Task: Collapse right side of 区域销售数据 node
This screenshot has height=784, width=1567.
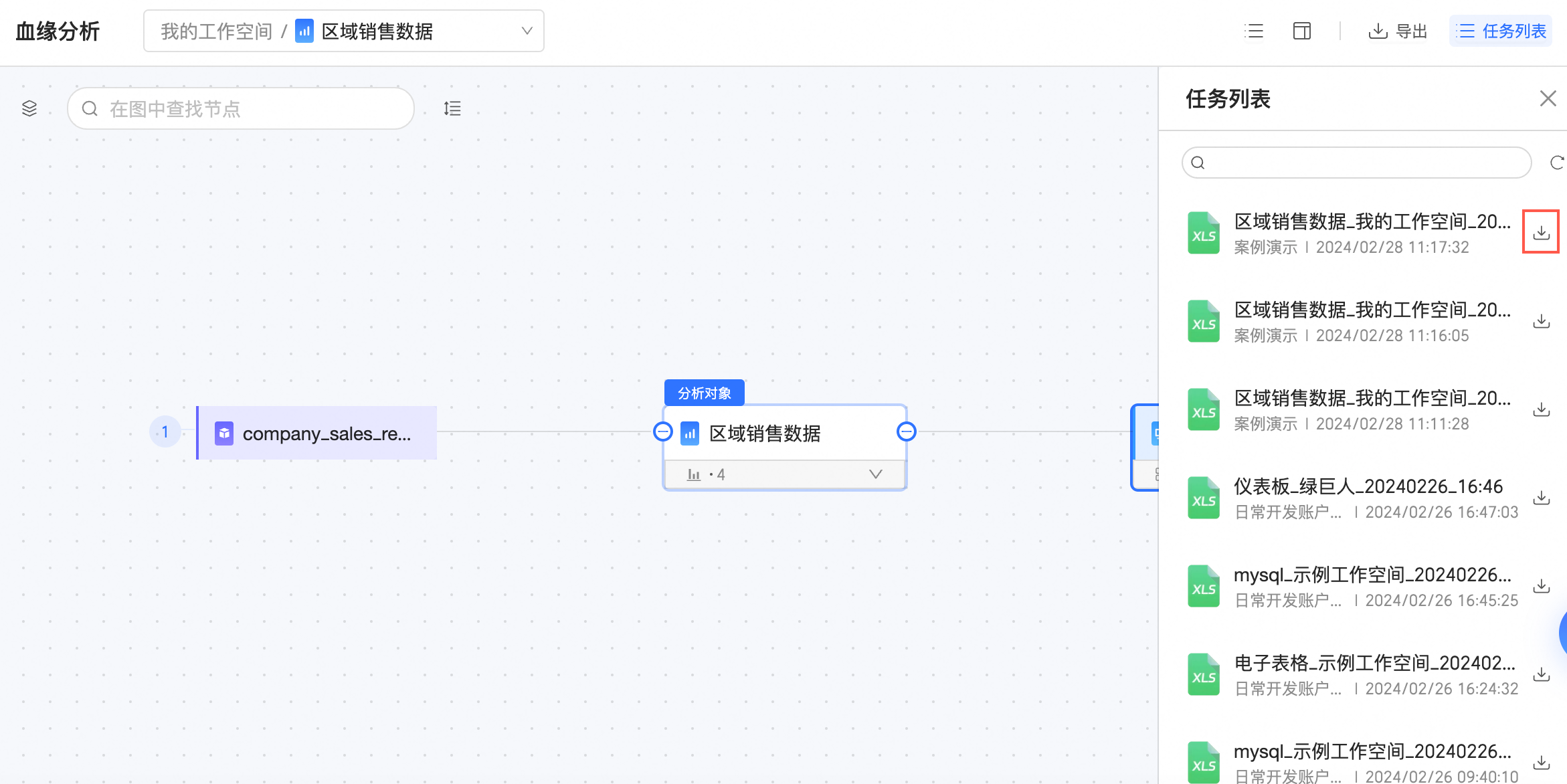Action: click(906, 432)
